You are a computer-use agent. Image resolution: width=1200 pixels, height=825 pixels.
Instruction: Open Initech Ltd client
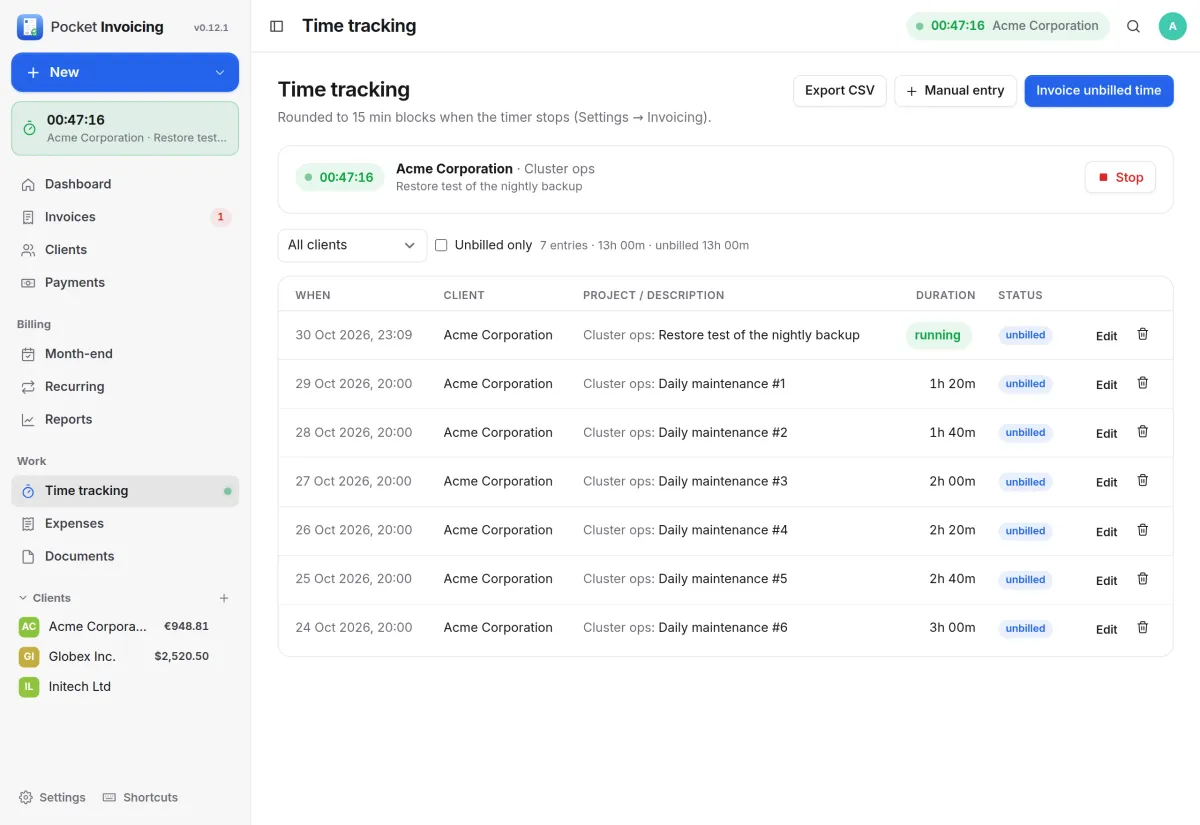pyautogui.click(x=125, y=687)
